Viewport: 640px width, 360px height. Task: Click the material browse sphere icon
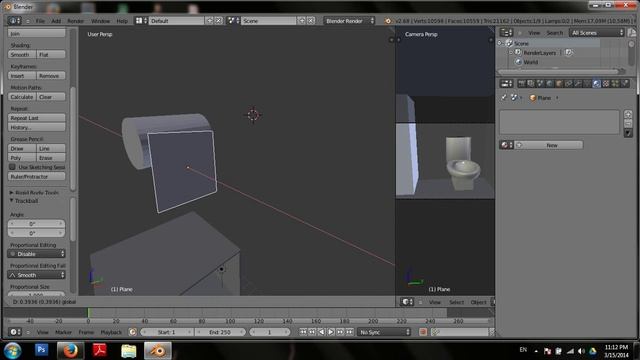(x=506, y=145)
